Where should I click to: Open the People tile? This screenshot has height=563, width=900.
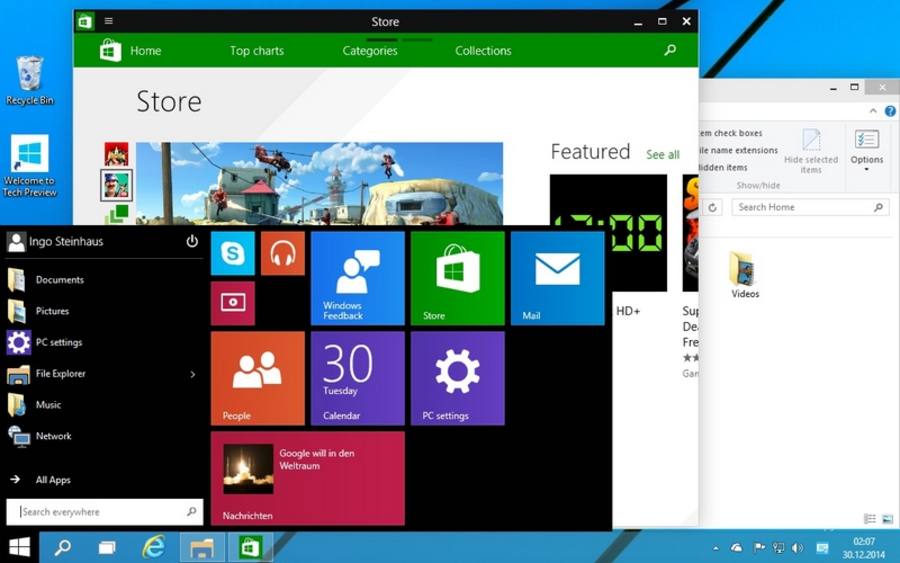pyautogui.click(x=258, y=378)
